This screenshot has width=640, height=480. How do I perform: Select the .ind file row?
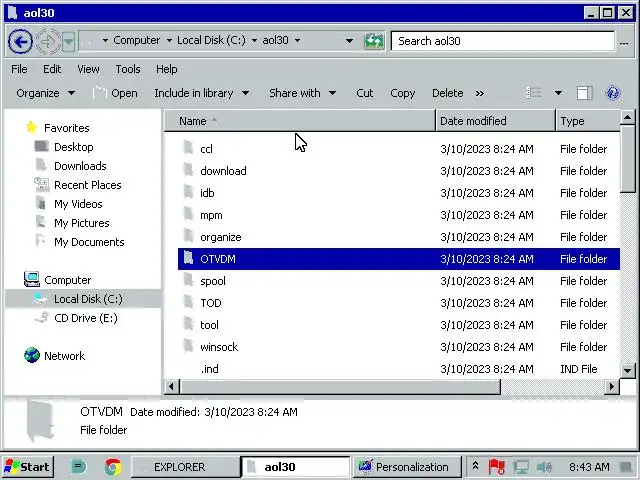click(399, 369)
